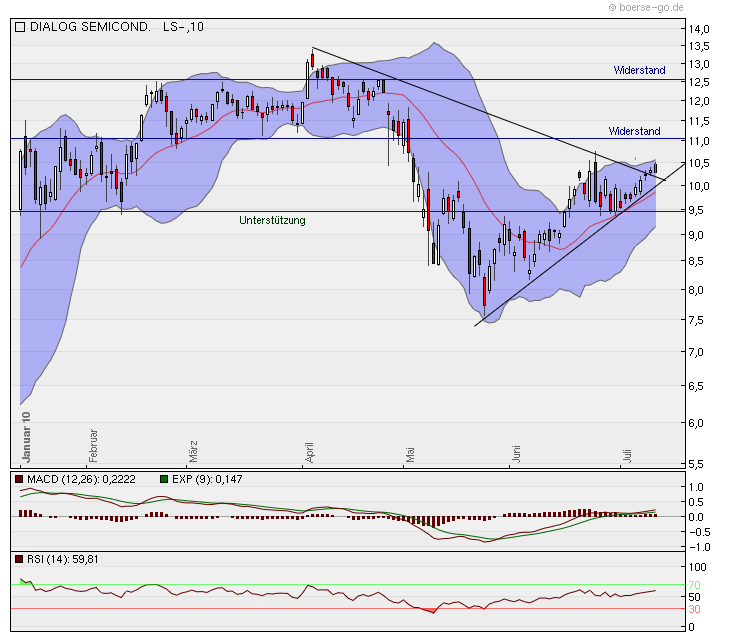Click the 100 value on RSI axis
Screen dimensions: 730x641
click(x=698, y=567)
